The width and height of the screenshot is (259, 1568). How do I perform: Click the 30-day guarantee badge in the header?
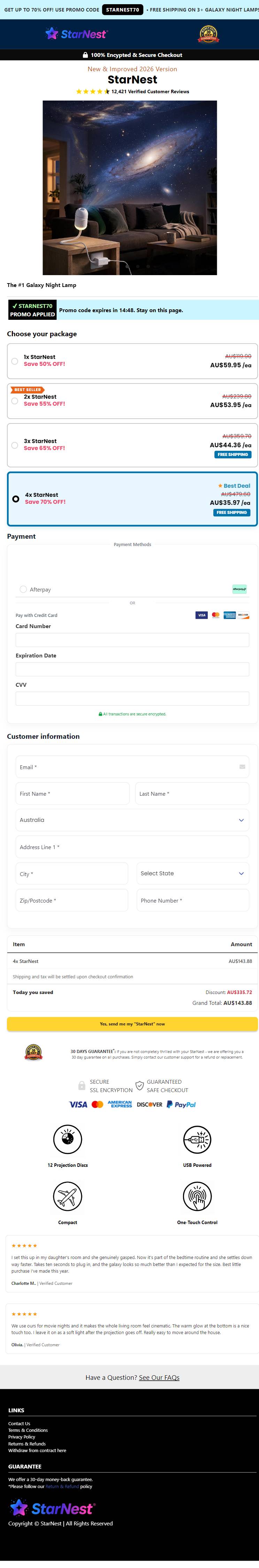[208, 34]
